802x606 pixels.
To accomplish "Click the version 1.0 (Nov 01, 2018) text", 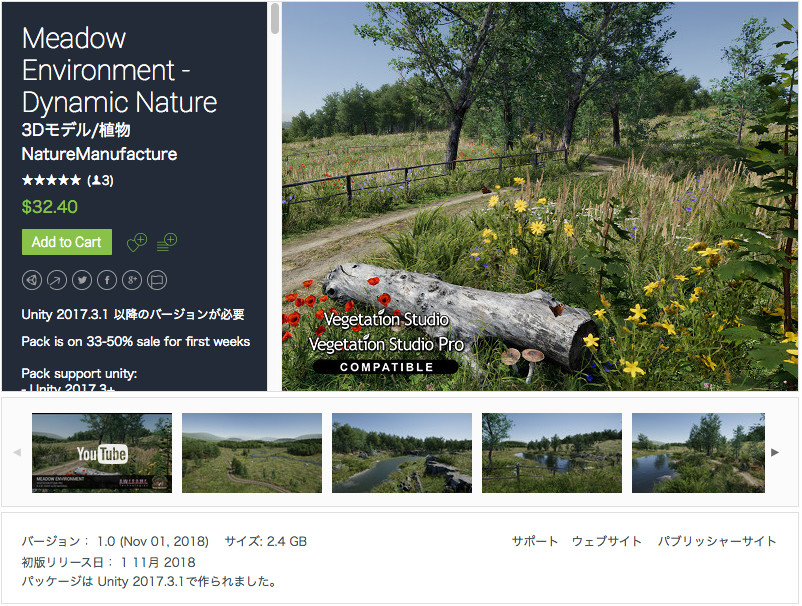I will pyautogui.click(x=115, y=541).
